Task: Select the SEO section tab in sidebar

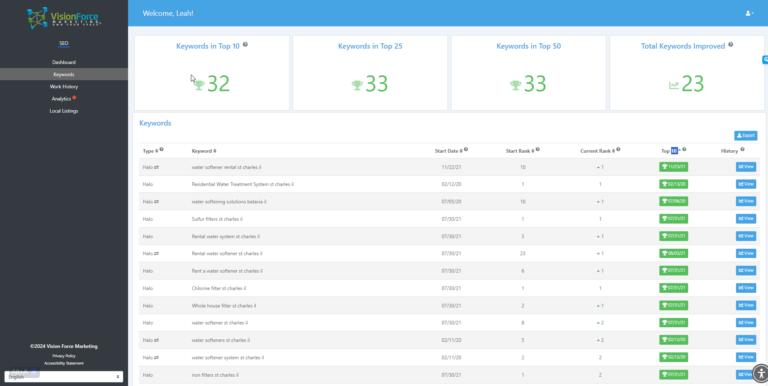Action: coord(64,44)
